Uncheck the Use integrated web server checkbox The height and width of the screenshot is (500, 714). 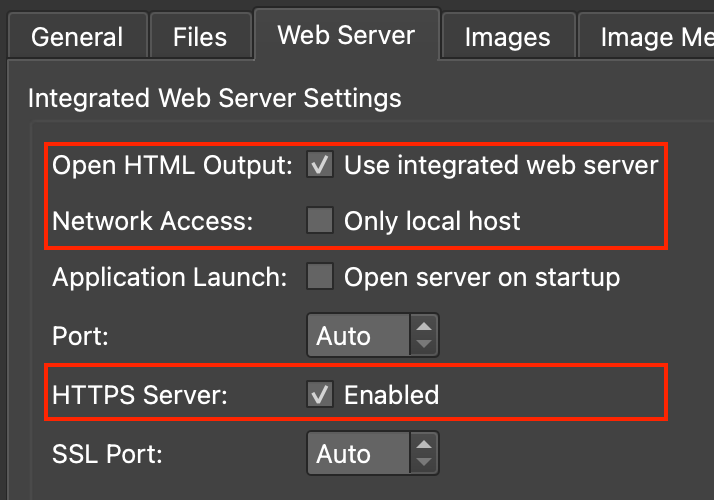[x=320, y=165]
